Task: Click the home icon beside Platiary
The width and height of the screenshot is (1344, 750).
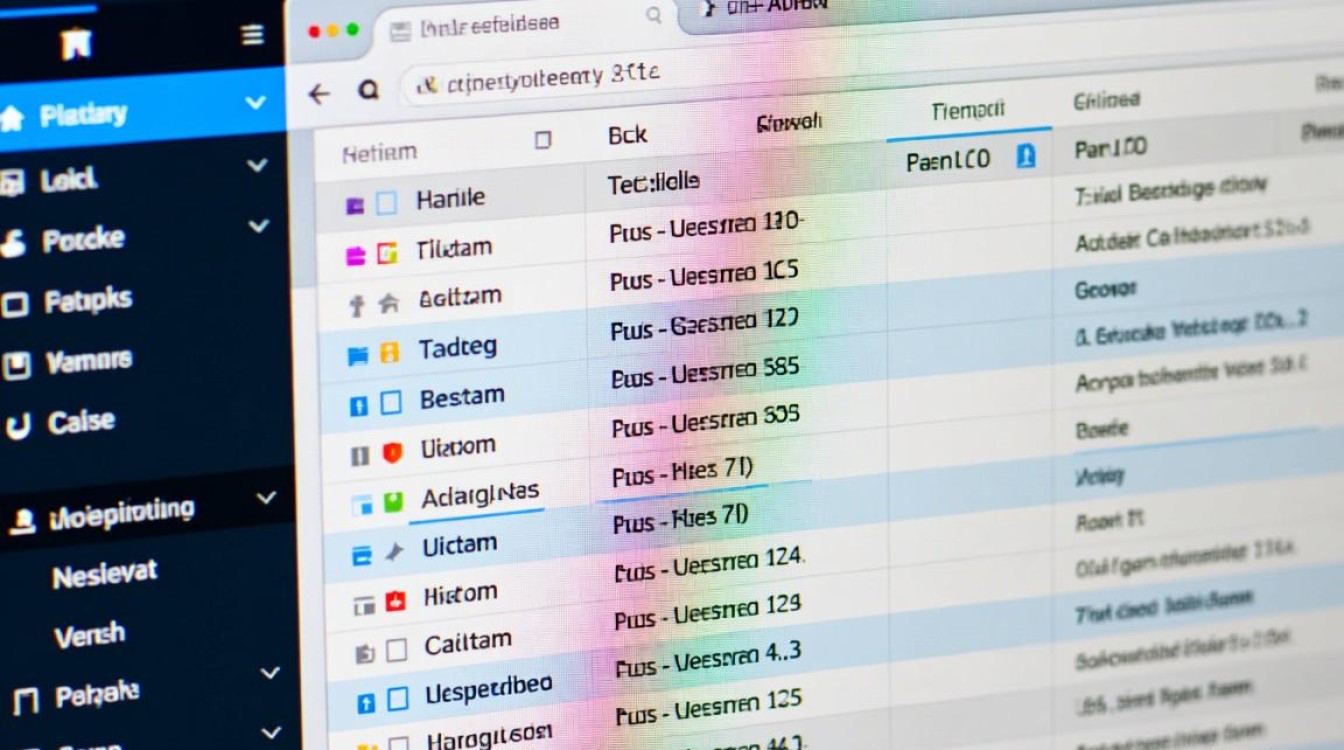Action: (12, 119)
